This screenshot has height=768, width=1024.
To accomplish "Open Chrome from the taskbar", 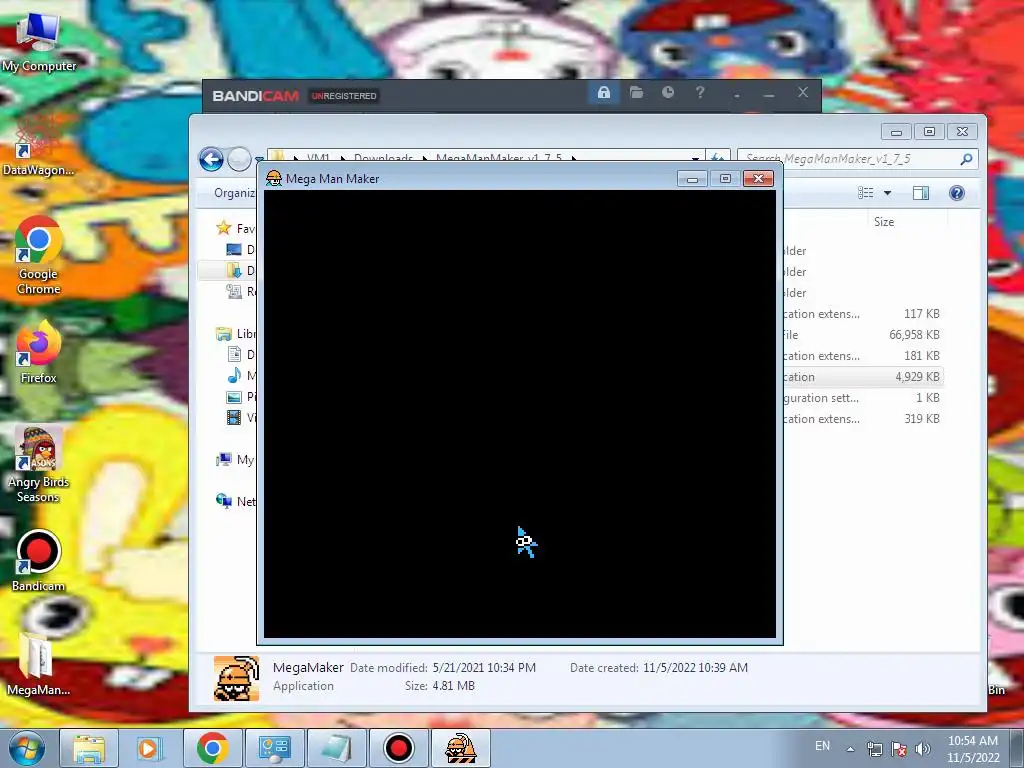I will tap(212, 748).
